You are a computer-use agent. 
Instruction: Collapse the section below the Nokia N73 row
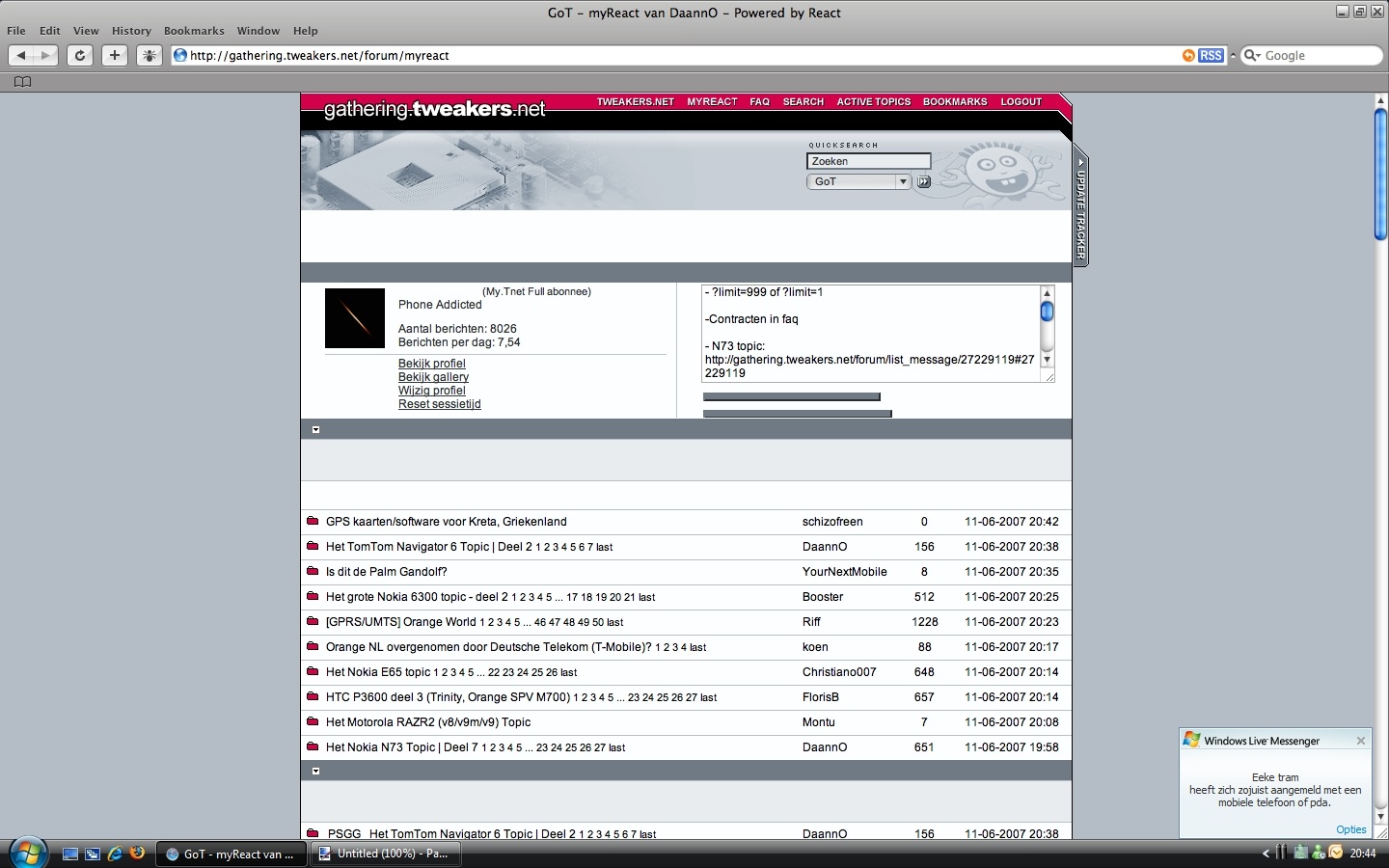(x=315, y=771)
